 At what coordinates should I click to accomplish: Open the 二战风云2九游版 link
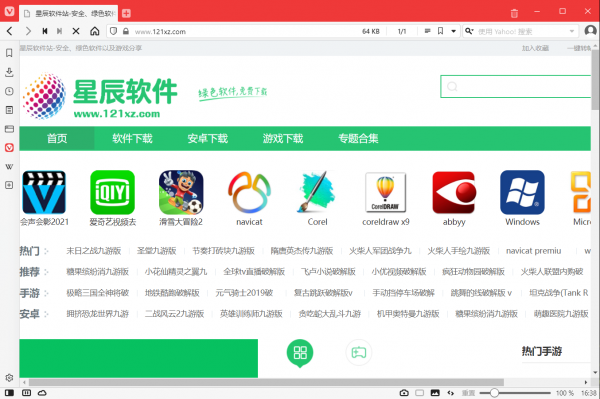(x=174, y=314)
